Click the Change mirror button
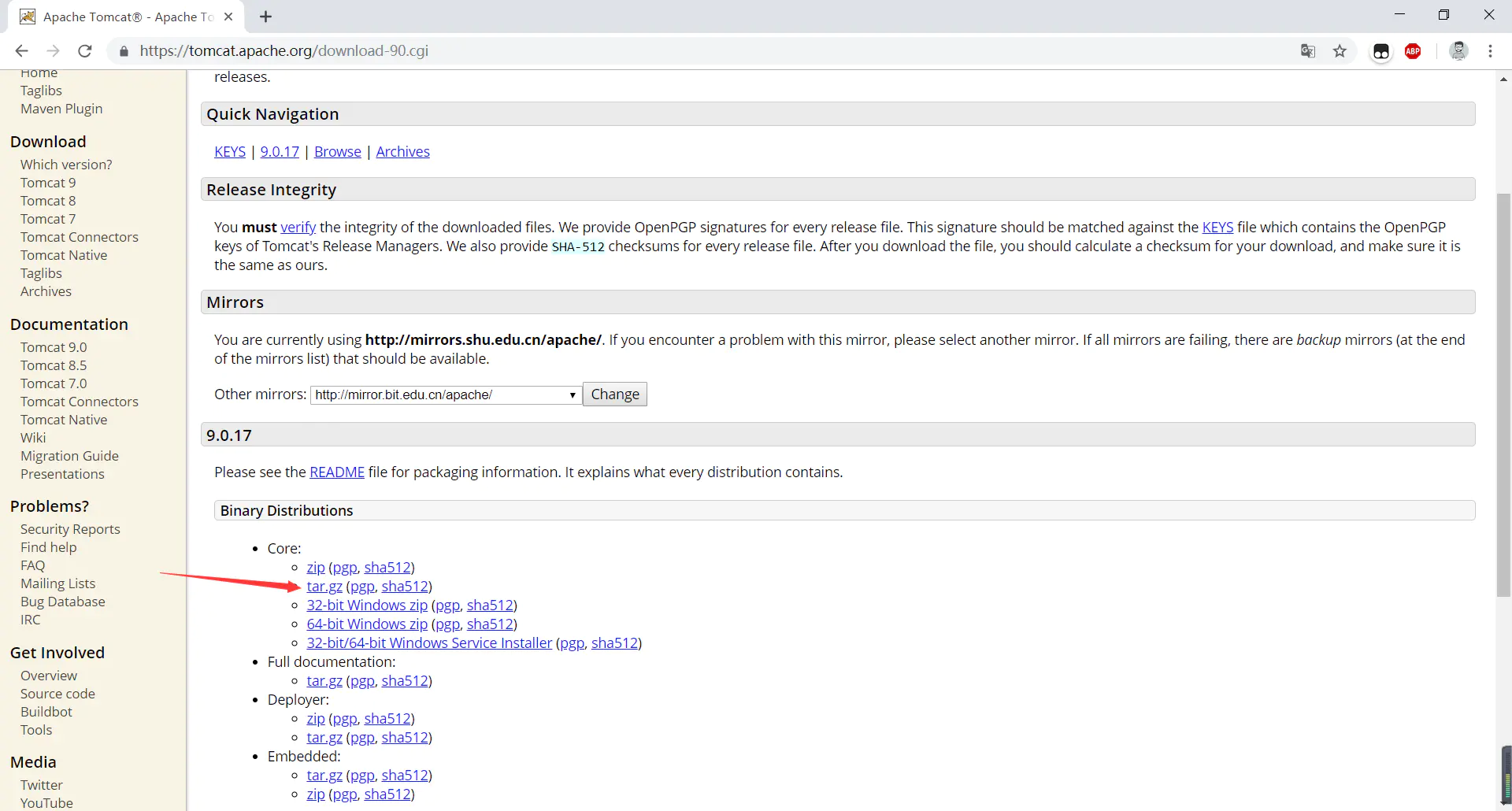 pos(615,394)
